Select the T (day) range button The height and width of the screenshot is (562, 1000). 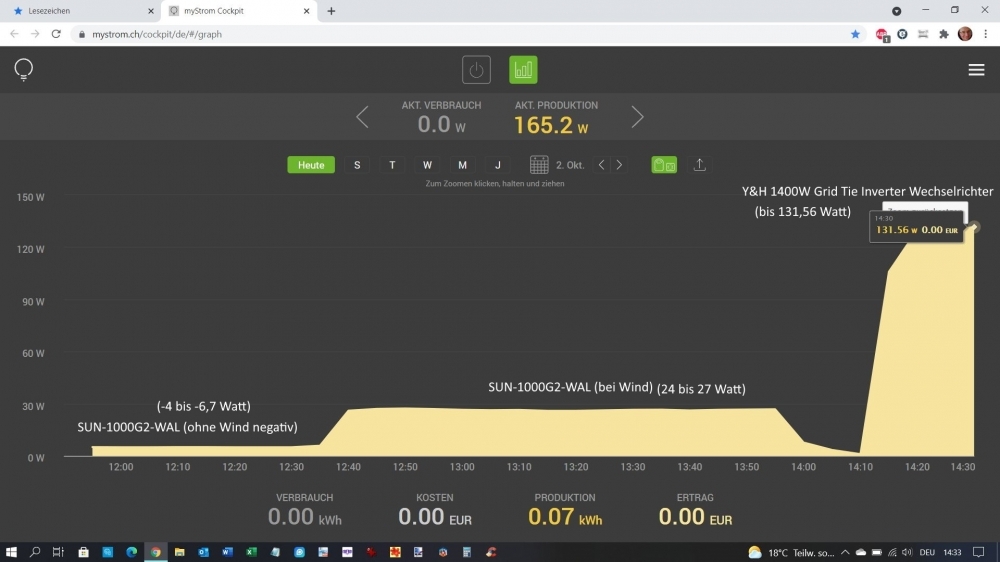[392, 165]
